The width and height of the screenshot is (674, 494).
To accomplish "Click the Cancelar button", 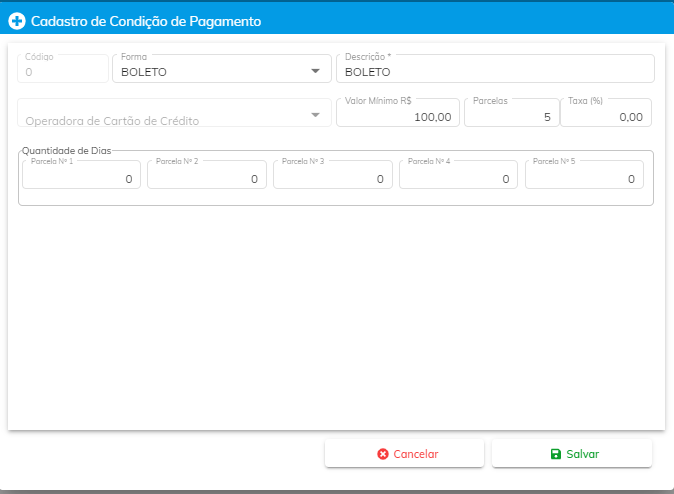I will [x=404, y=454].
